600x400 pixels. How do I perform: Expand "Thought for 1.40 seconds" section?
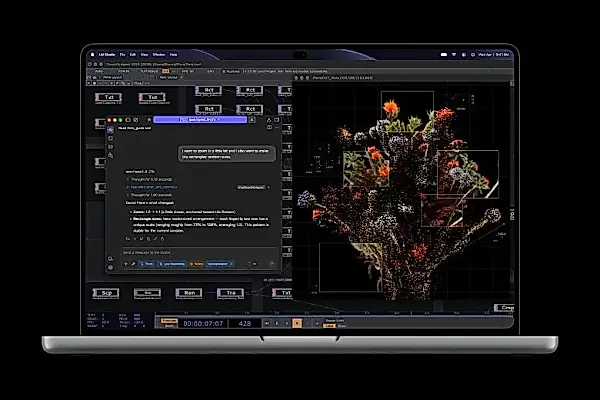coord(150,195)
